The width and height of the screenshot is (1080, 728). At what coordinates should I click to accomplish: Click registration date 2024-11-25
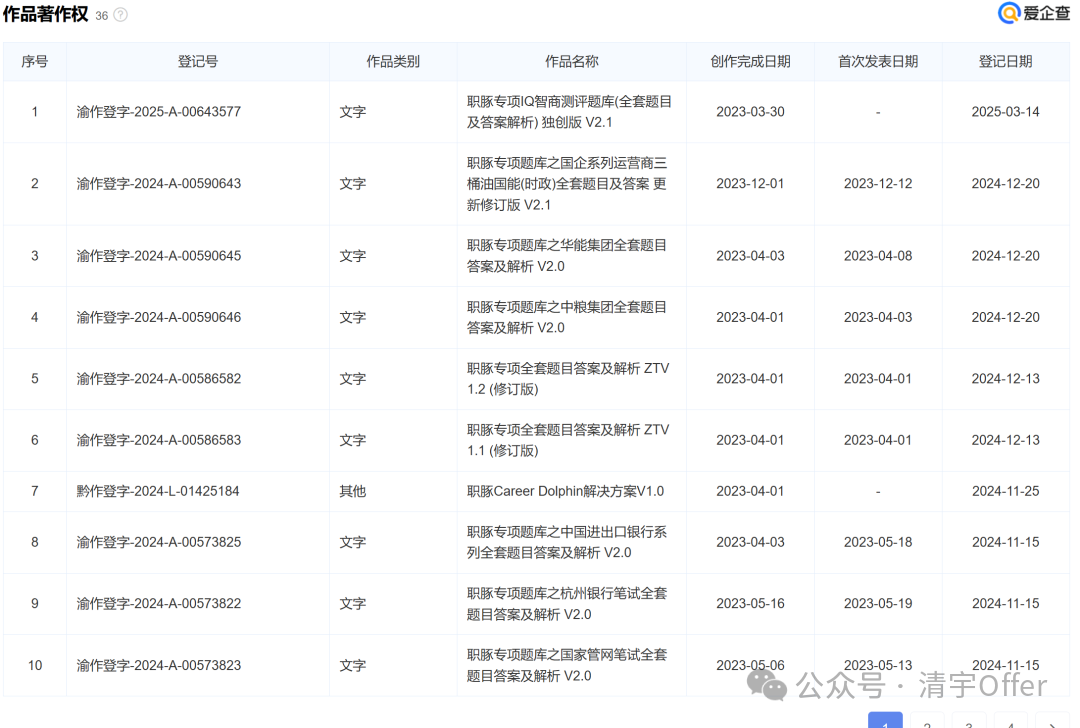(x=1006, y=491)
